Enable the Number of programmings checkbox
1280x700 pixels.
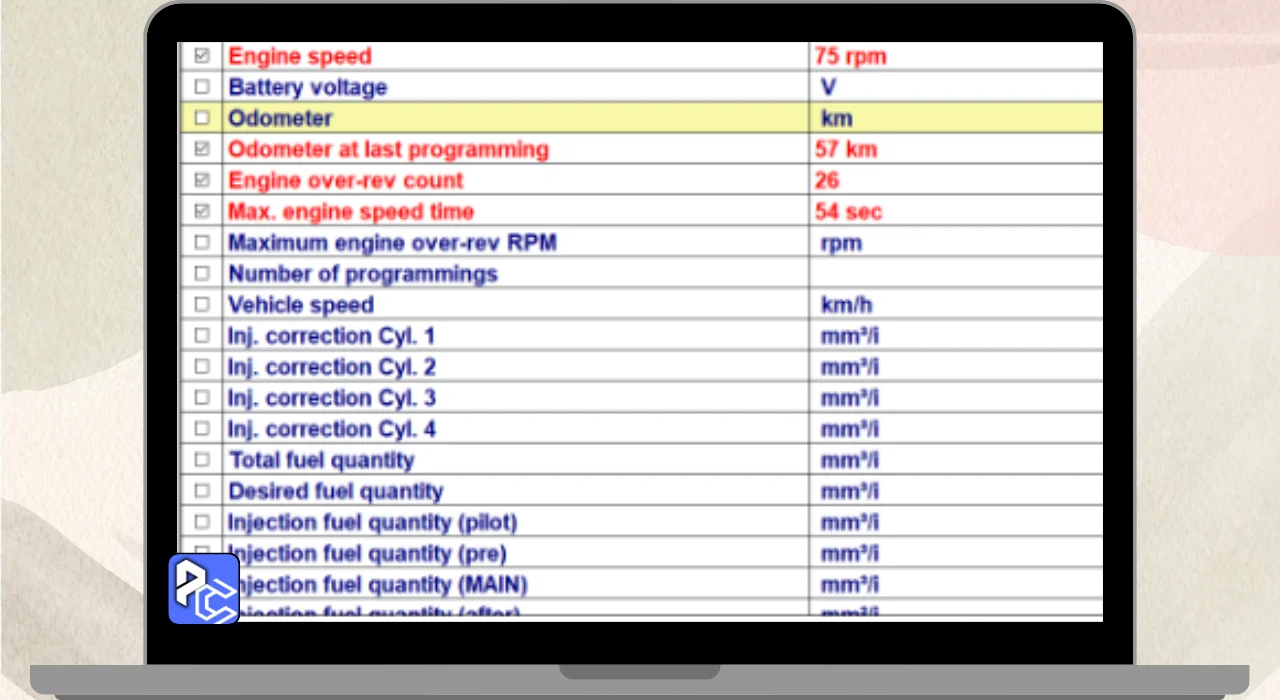202,273
